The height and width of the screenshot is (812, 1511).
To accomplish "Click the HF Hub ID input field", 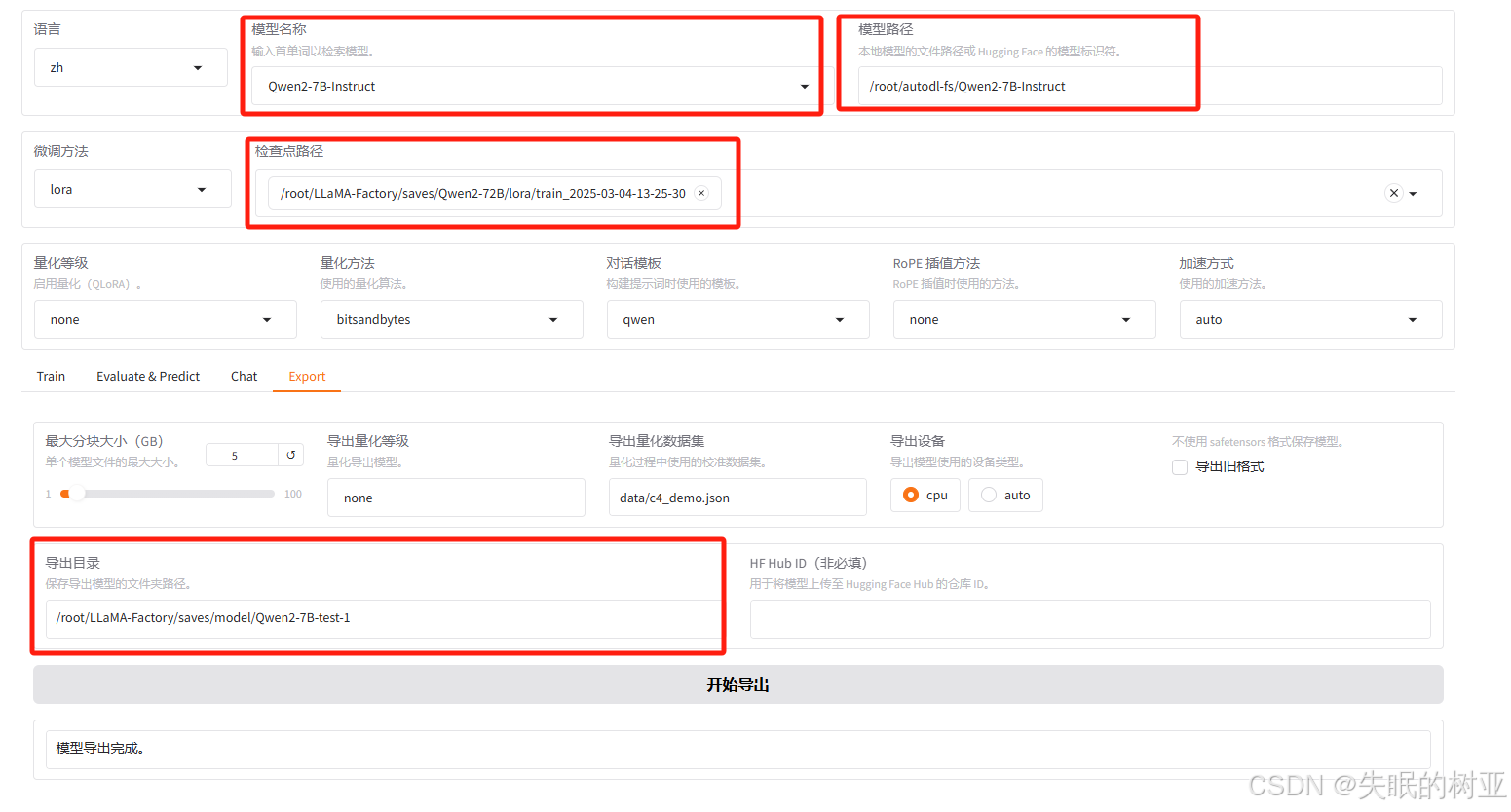I will tap(1090, 619).
